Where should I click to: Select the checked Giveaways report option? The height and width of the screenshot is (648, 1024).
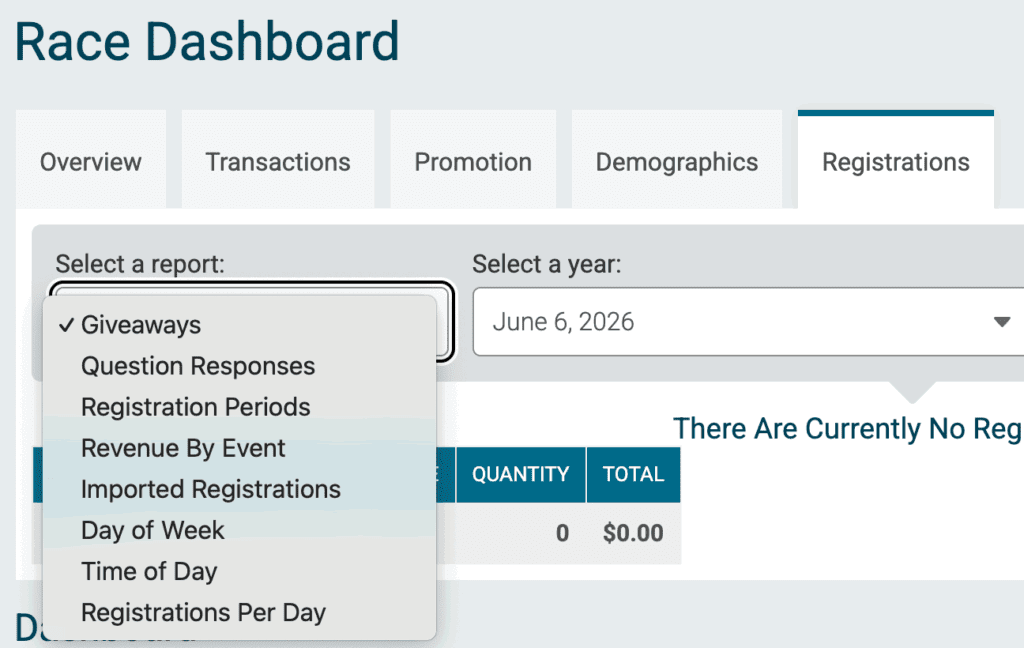pyautogui.click(x=141, y=325)
